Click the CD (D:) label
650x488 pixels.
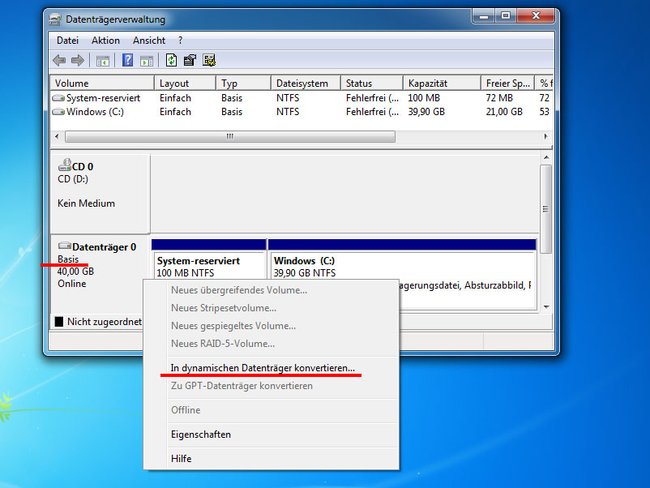coord(73,179)
